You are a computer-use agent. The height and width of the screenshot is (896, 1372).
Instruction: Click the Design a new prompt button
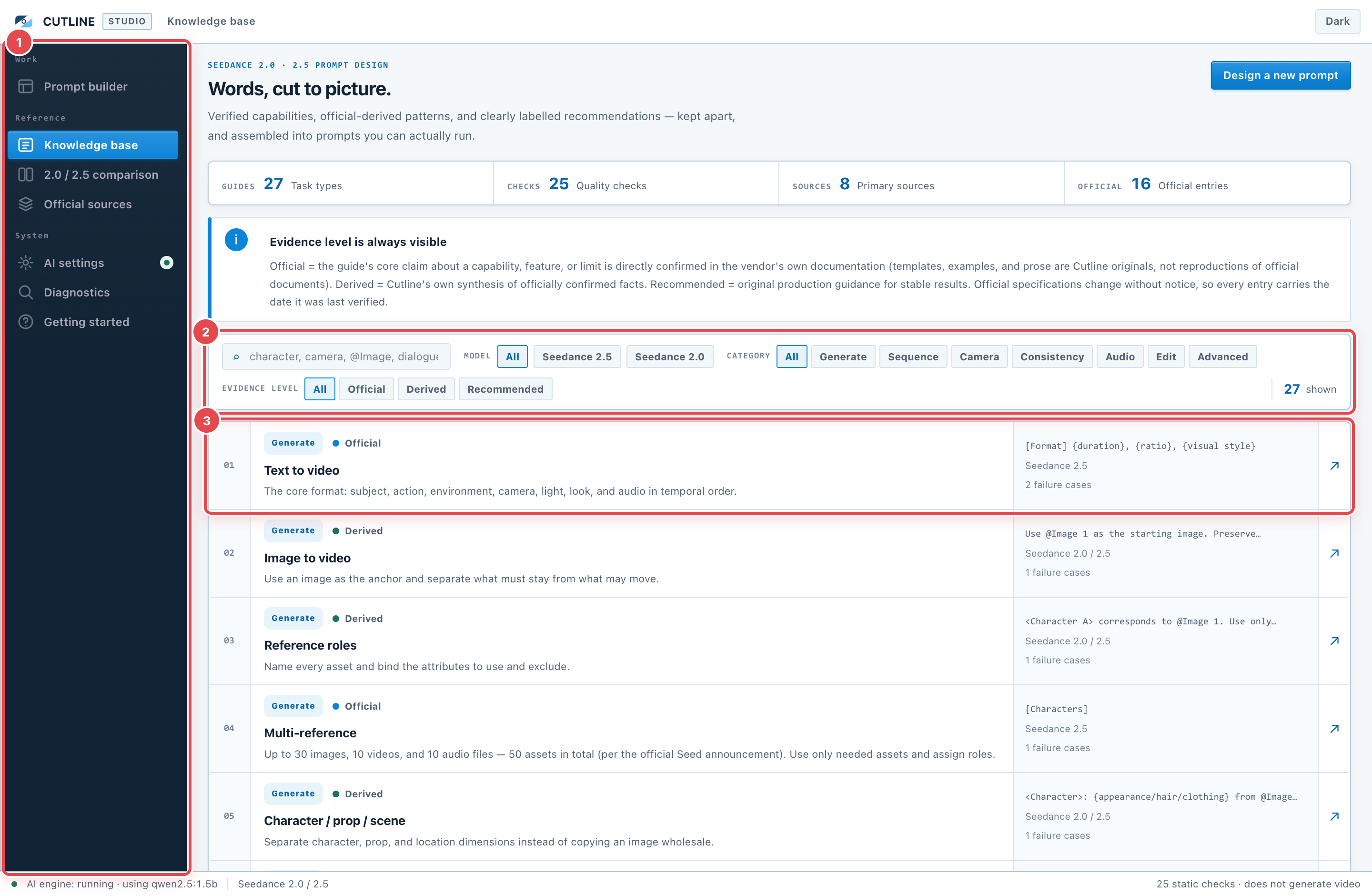pos(1281,75)
